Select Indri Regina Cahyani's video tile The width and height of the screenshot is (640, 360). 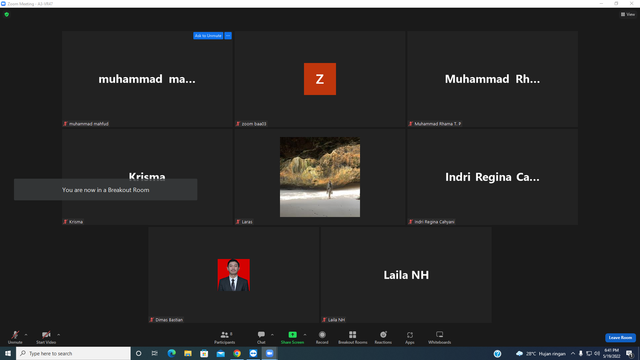coord(492,177)
